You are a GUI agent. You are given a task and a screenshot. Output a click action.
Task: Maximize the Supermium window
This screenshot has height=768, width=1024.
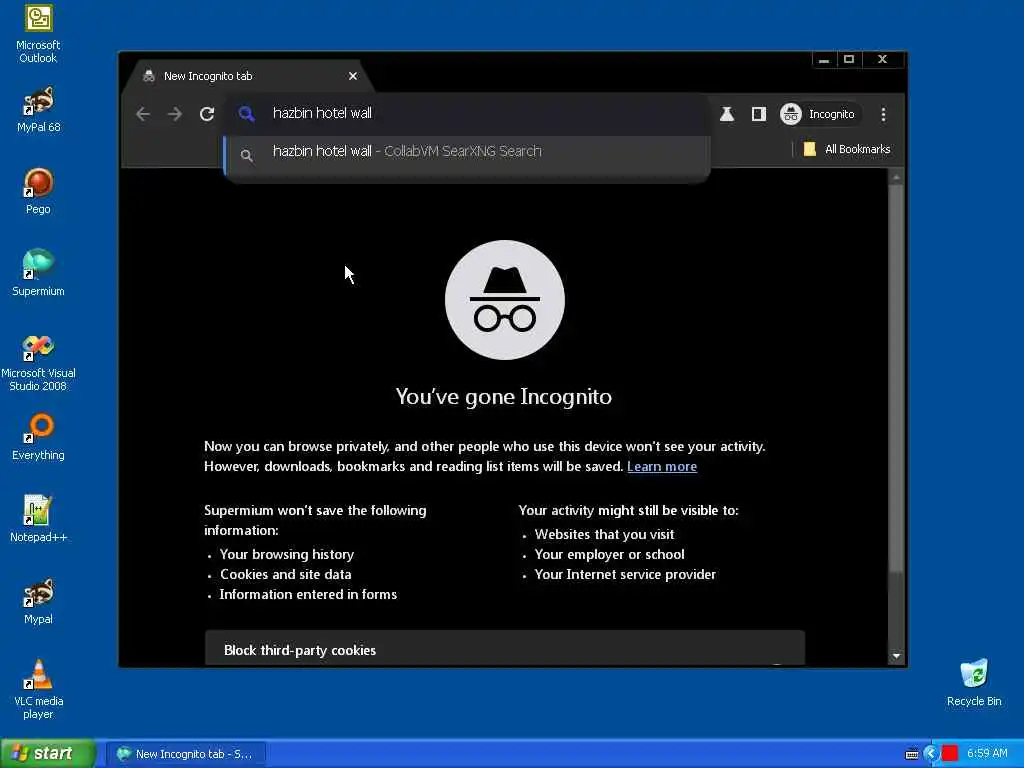[849, 59]
